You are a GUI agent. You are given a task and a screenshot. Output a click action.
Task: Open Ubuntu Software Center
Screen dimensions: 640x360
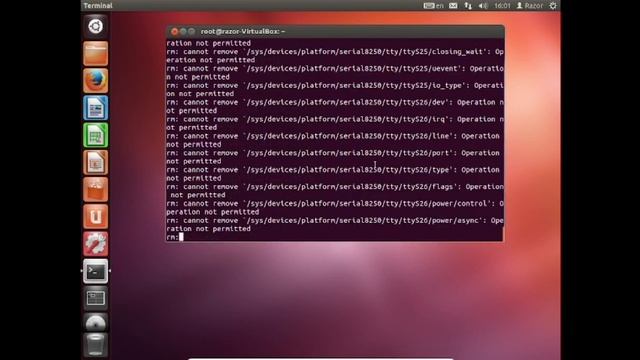pos(96,190)
